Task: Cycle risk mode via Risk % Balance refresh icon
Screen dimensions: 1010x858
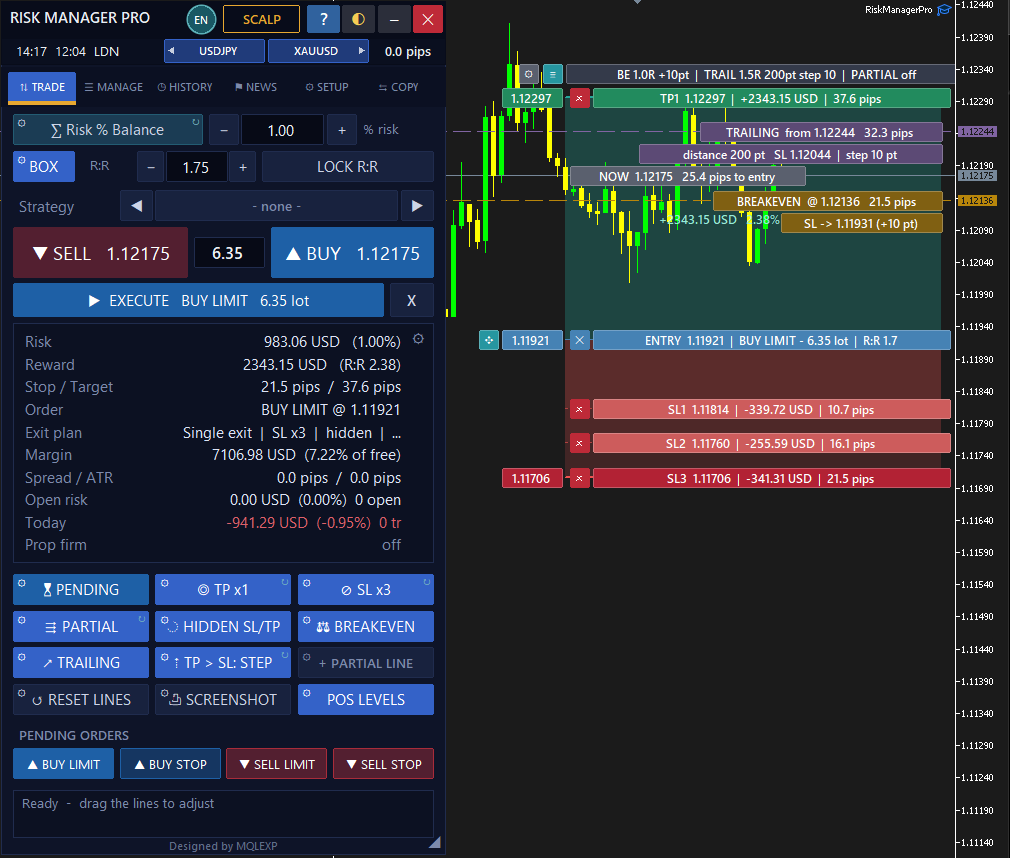Action: point(195,122)
